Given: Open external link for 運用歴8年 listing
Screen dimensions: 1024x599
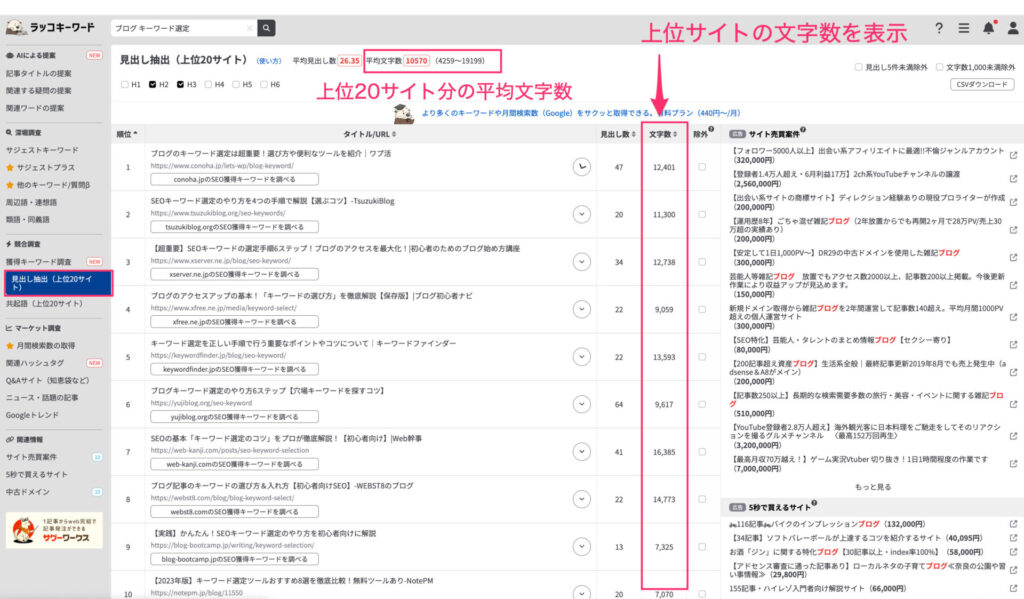Looking at the screenshot, I should pos(1013,230).
